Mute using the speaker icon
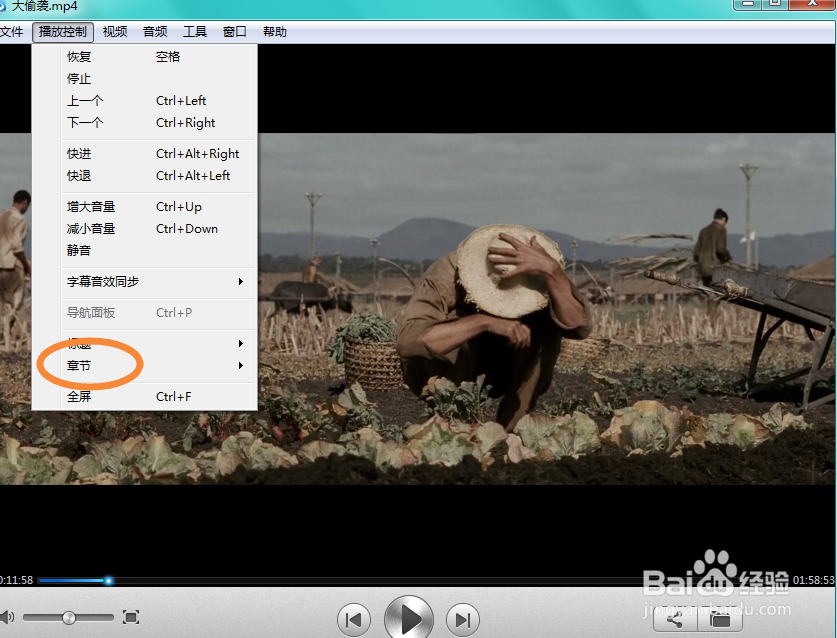 [7, 617]
